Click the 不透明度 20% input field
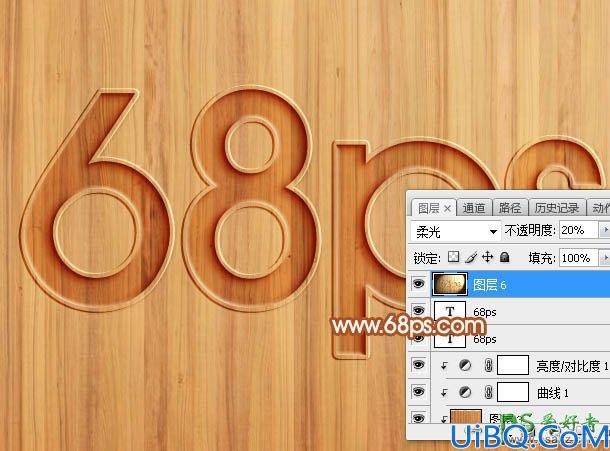610x451 pixels. click(x=578, y=230)
